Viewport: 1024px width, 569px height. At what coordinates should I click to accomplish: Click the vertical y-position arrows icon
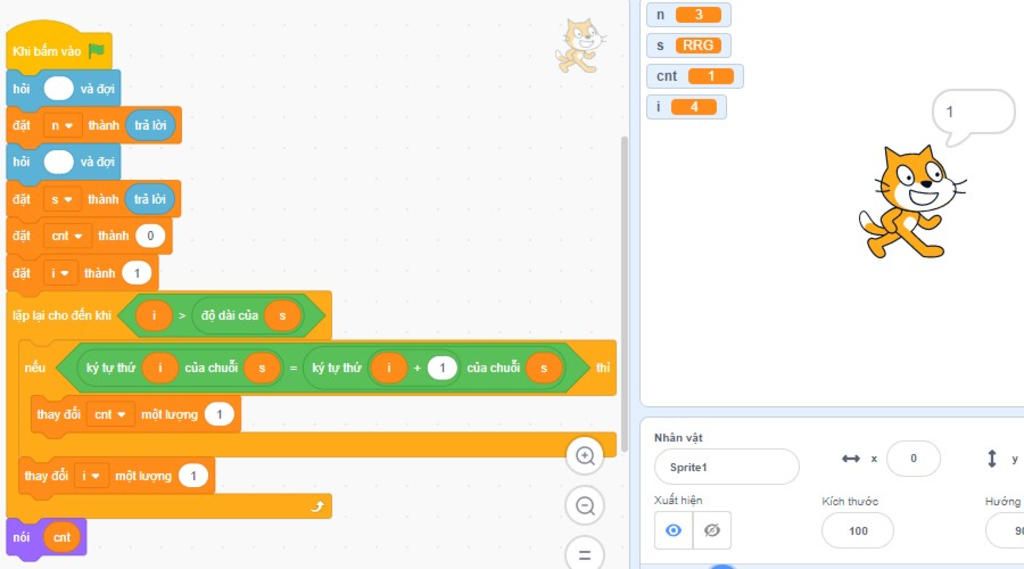tap(992, 459)
